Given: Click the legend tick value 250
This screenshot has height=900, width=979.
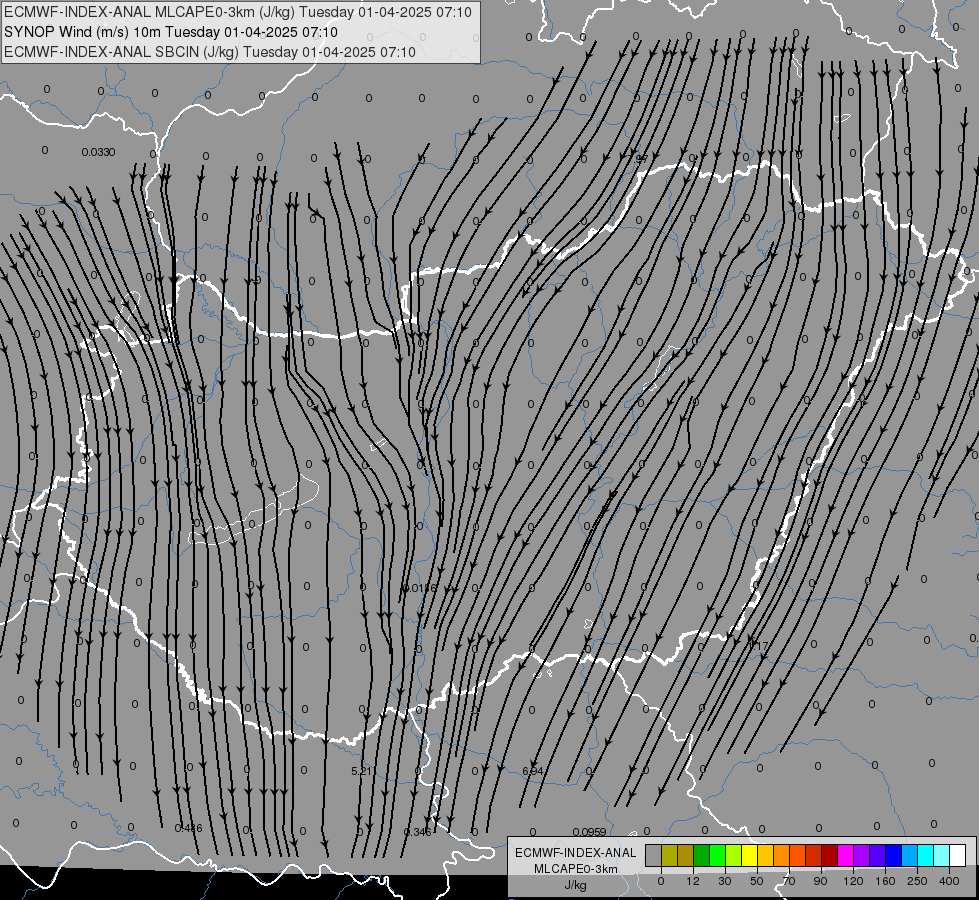Looking at the screenshot, I should coord(917,881).
